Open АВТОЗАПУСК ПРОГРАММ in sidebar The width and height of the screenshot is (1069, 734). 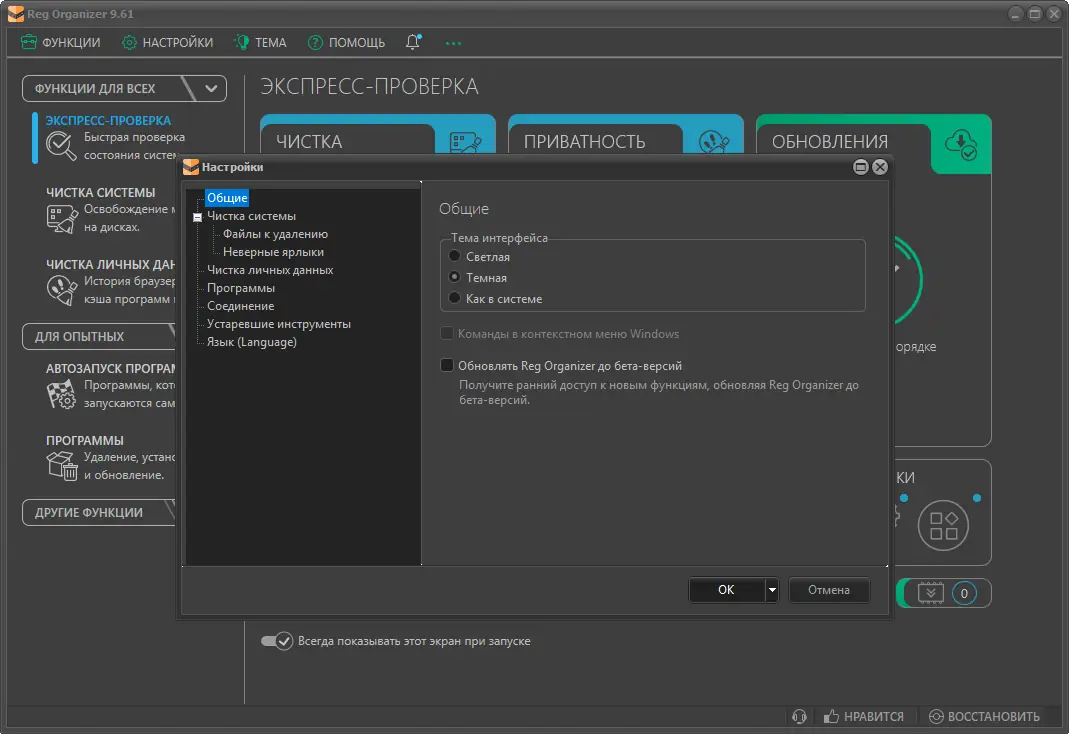coord(110,368)
